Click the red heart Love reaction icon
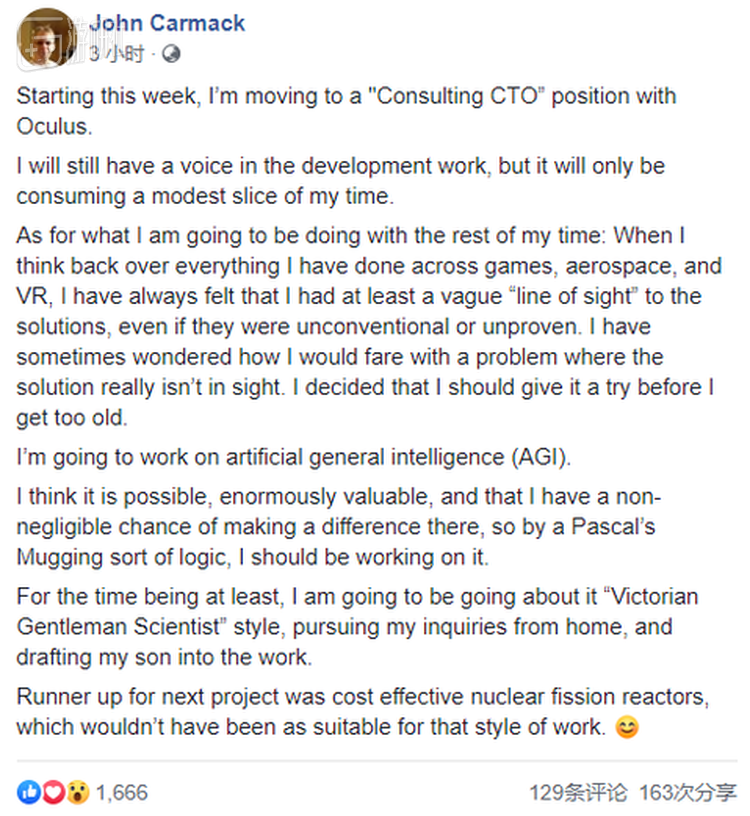 point(52,792)
